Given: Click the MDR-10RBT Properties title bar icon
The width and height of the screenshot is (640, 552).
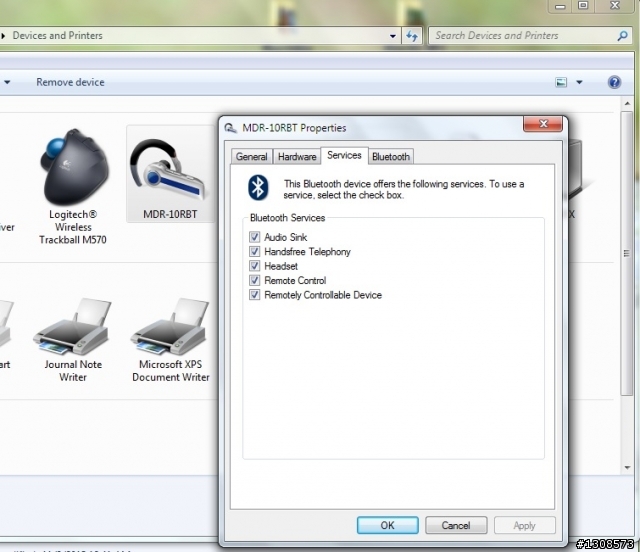Looking at the screenshot, I should [230, 128].
